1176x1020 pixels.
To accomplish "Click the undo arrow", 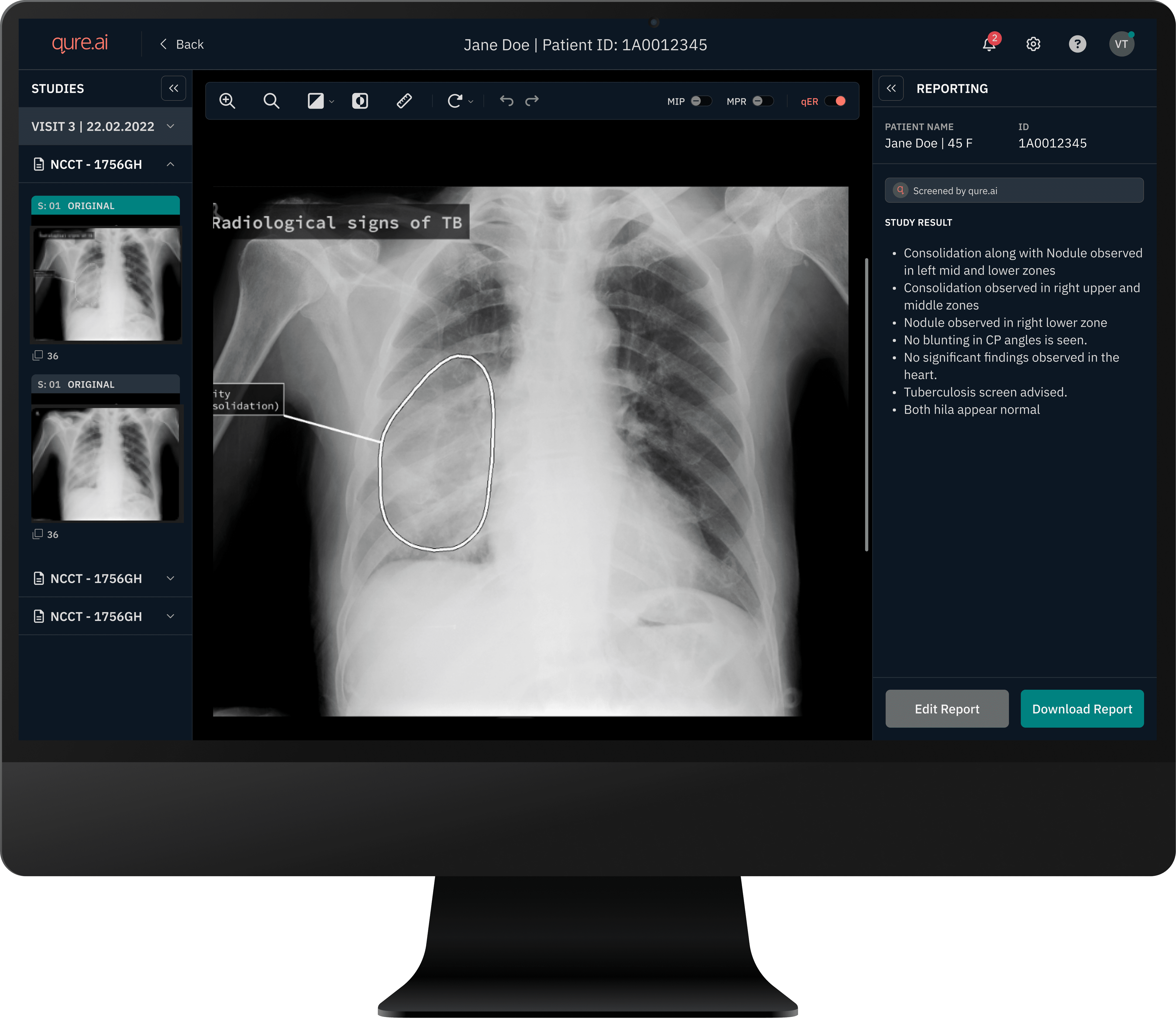I will click(506, 101).
